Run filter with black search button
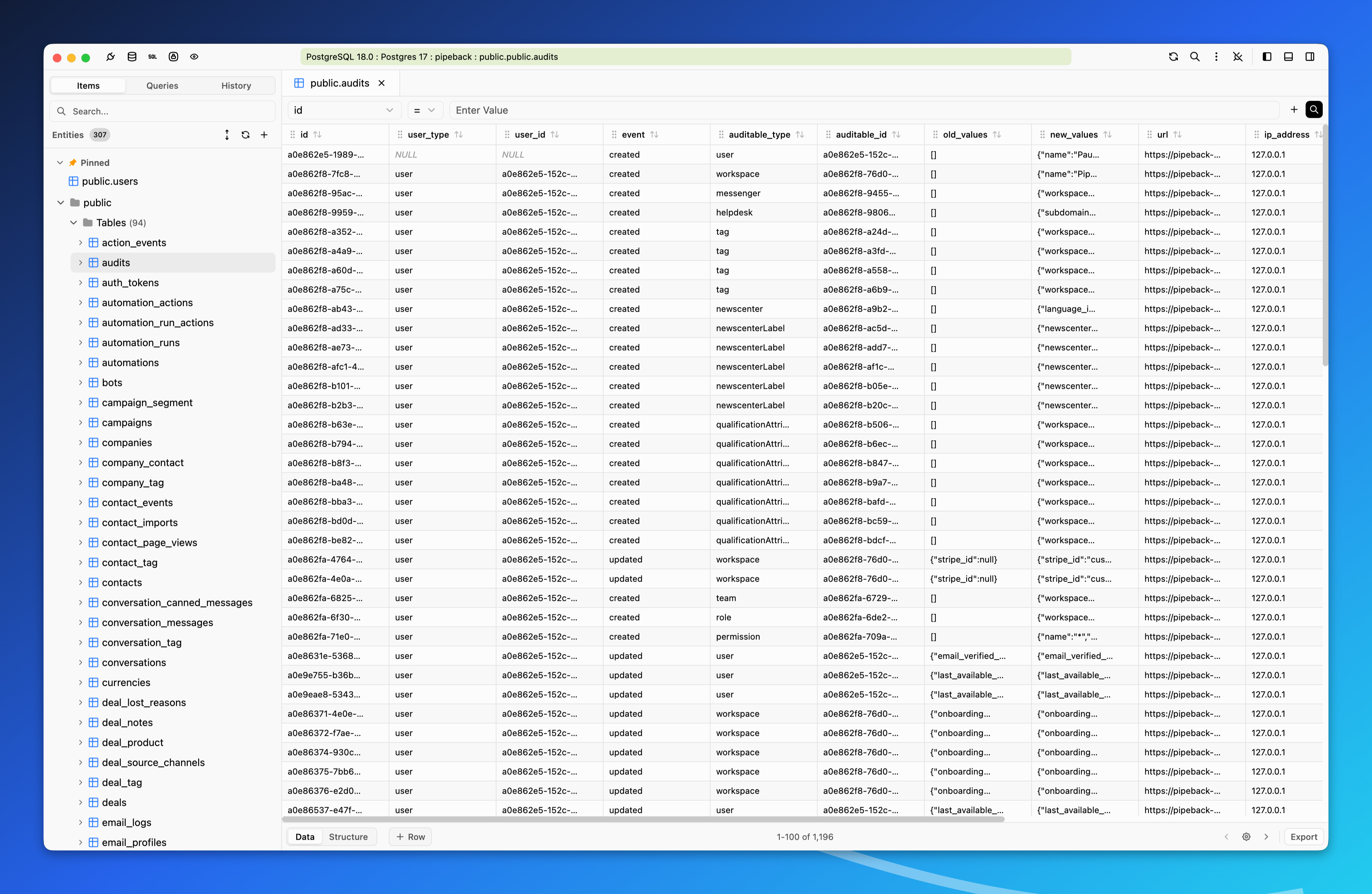 tap(1314, 110)
